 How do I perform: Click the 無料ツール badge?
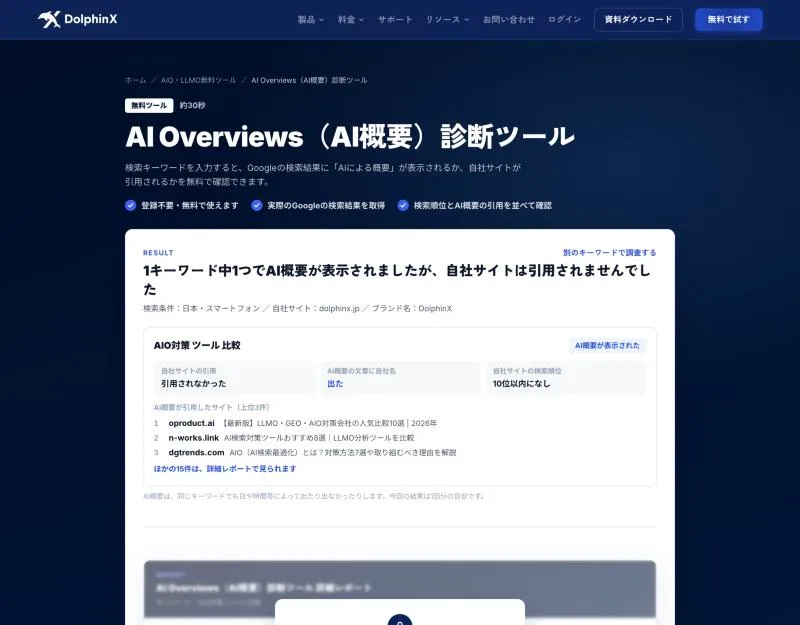pyautogui.click(x=149, y=105)
